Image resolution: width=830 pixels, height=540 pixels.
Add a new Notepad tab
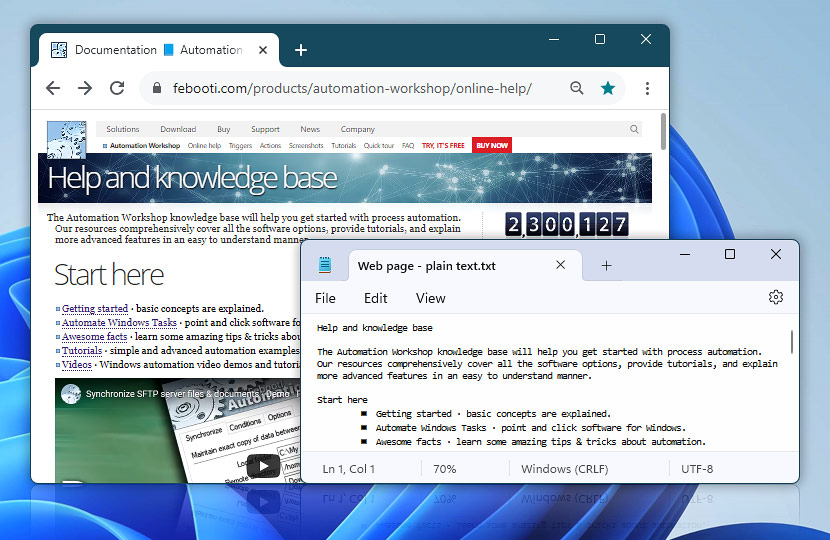pos(606,266)
